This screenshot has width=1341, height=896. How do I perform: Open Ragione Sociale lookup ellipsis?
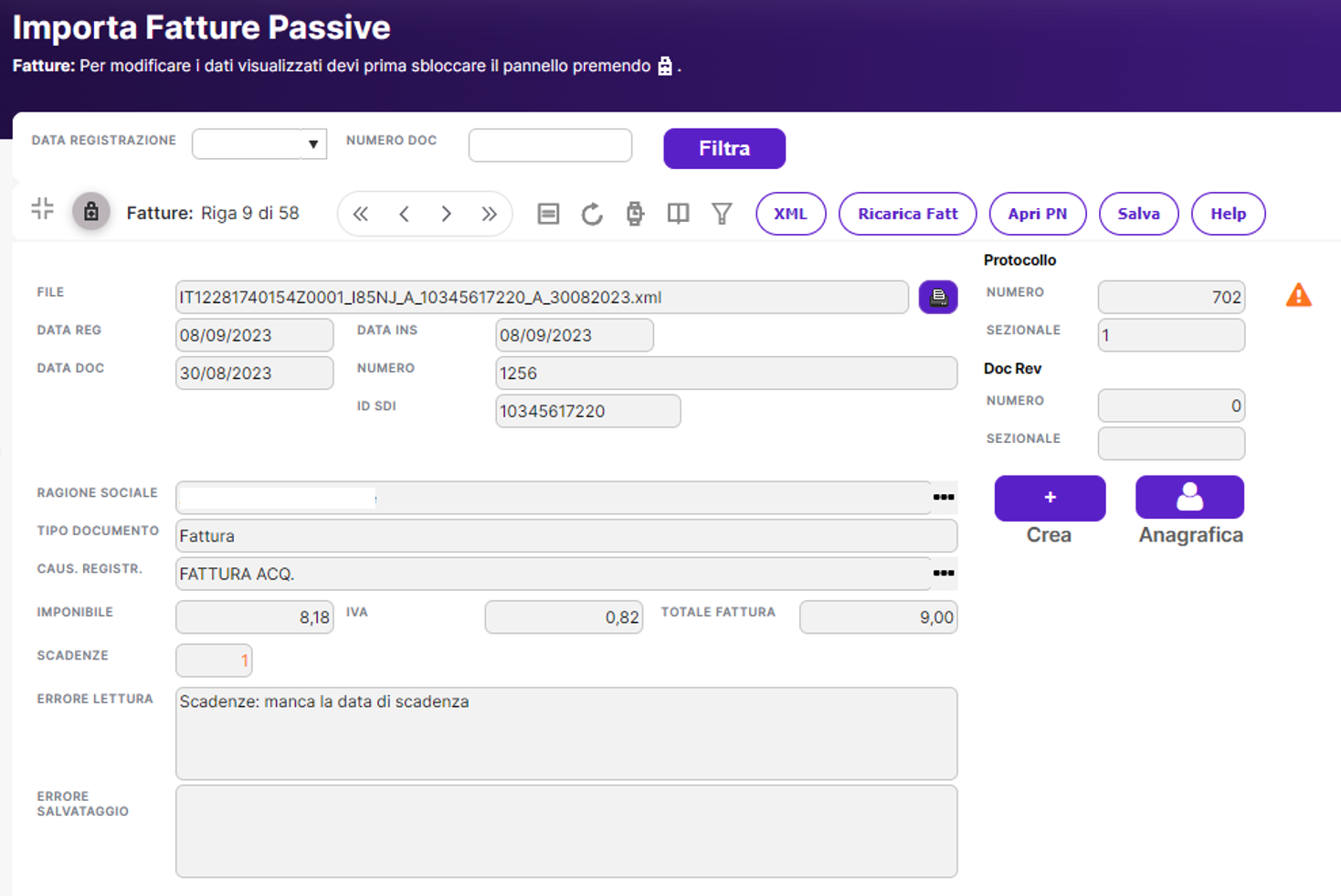click(x=944, y=497)
